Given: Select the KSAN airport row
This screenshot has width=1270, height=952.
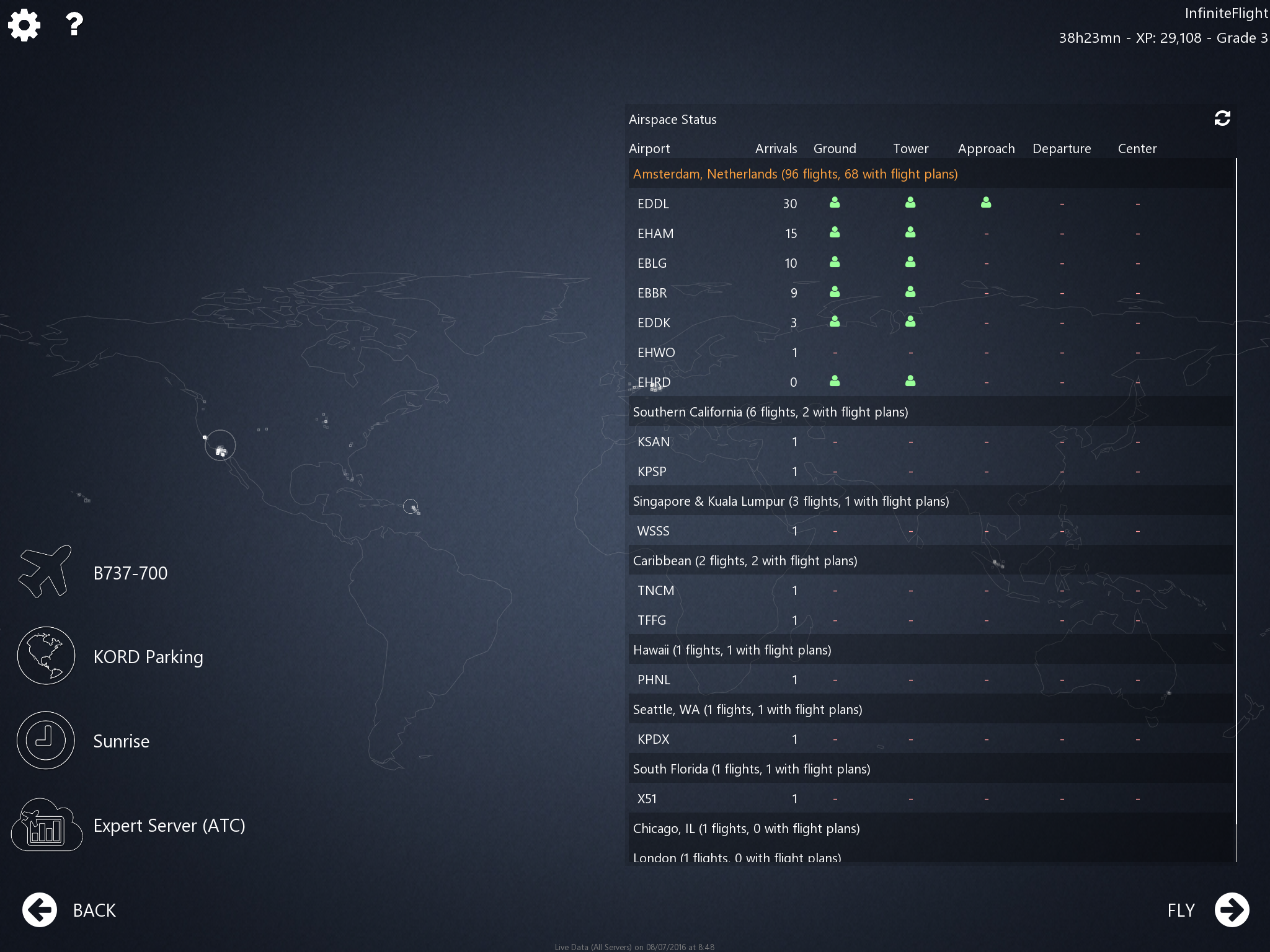Looking at the screenshot, I should pyautogui.click(x=654, y=442).
